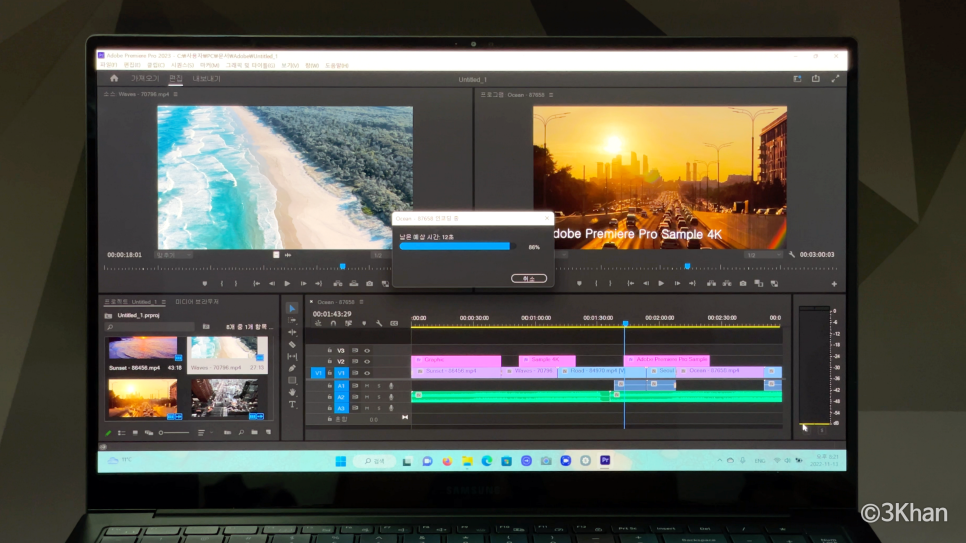Switch to the Media Browser tab
The image size is (966, 543).
pyautogui.click(x=197, y=302)
